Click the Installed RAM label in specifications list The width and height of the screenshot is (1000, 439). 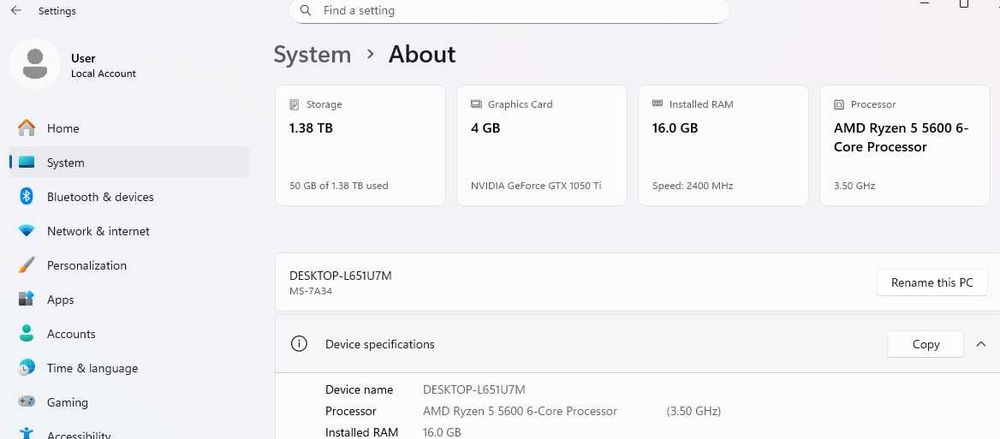pyautogui.click(x=362, y=432)
